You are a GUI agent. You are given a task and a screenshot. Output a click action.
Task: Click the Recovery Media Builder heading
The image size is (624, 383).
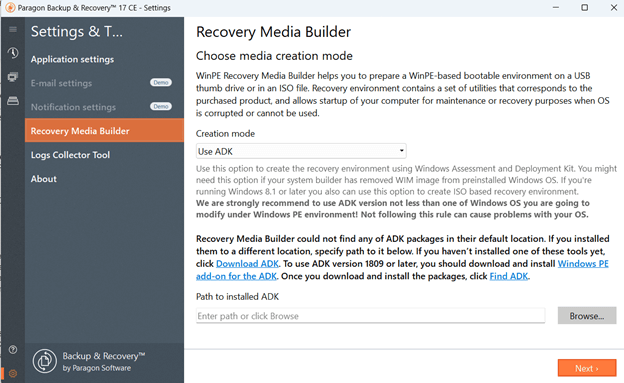coord(273,32)
